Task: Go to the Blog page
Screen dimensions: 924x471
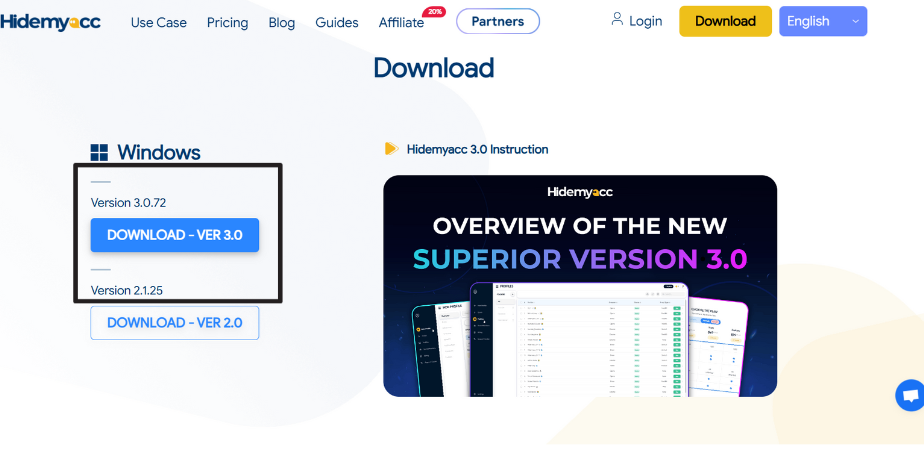Action: [x=282, y=22]
